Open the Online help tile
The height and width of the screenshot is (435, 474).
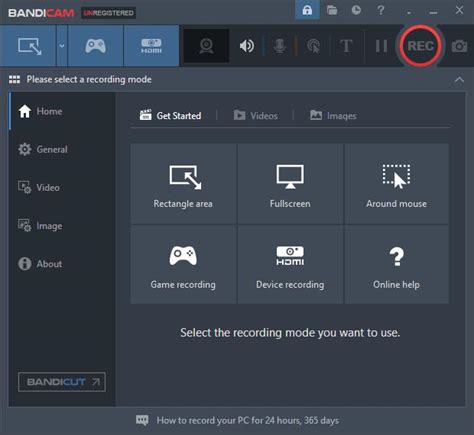[396, 264]
